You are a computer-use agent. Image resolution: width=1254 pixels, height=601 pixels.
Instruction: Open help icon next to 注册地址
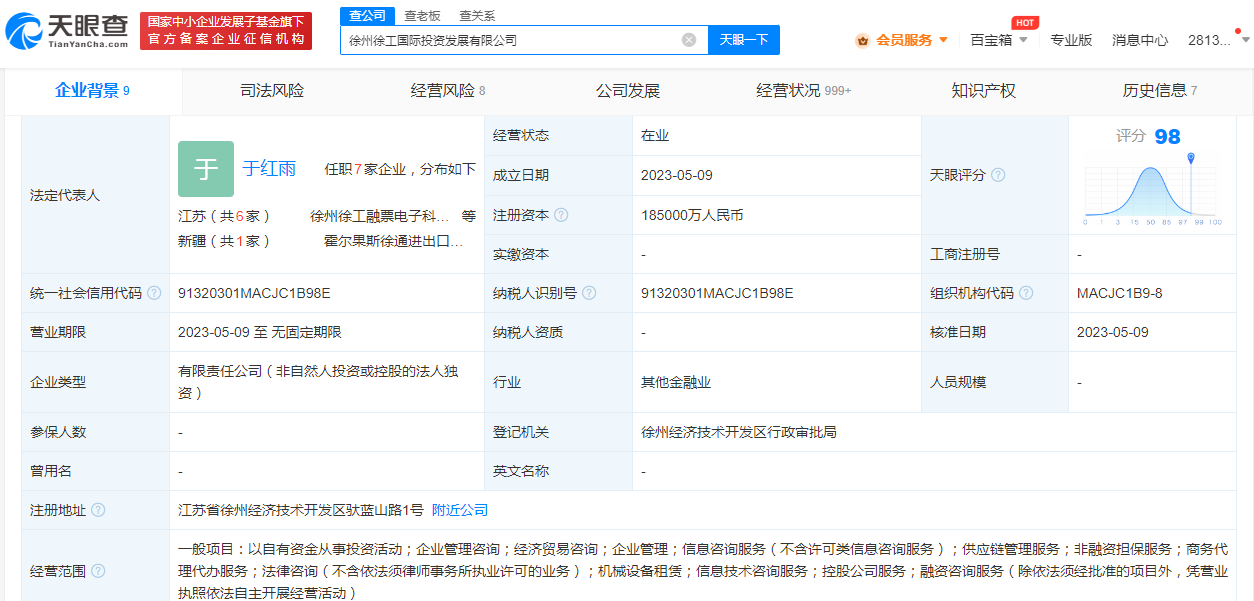(98, 510)
